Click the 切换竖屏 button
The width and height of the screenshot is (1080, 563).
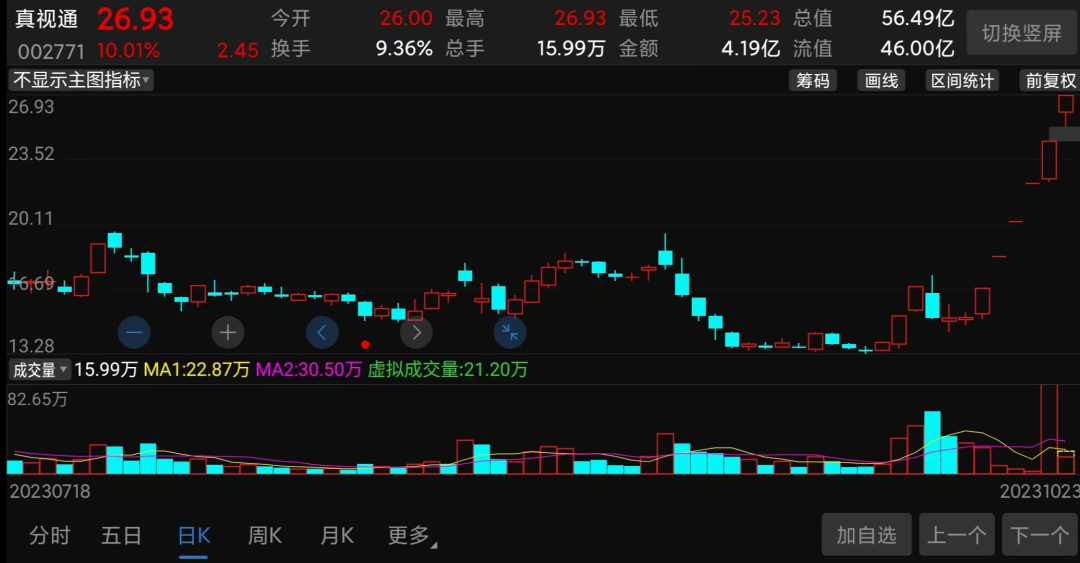(1021, 33)
